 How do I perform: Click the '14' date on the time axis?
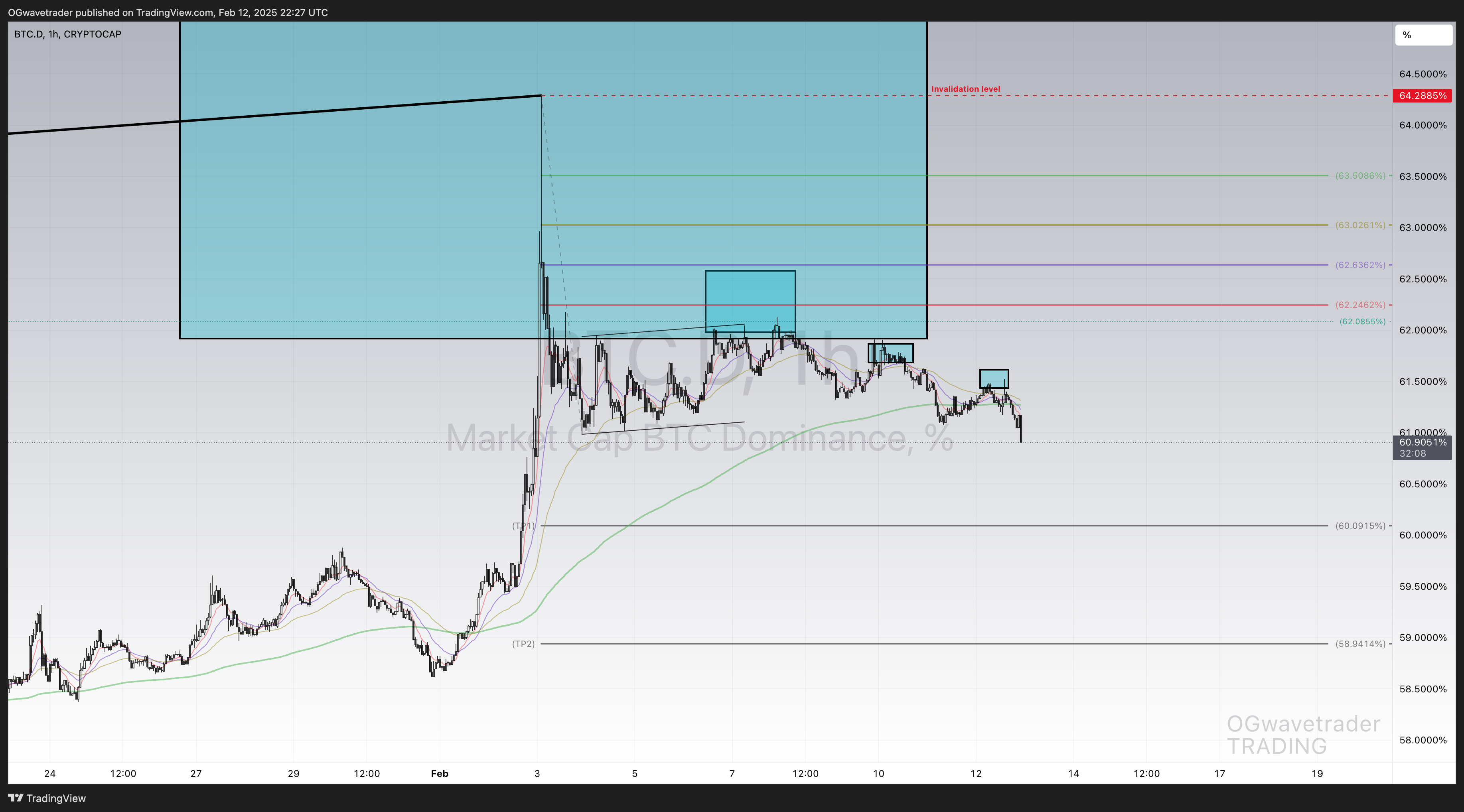coord(1073,773)
